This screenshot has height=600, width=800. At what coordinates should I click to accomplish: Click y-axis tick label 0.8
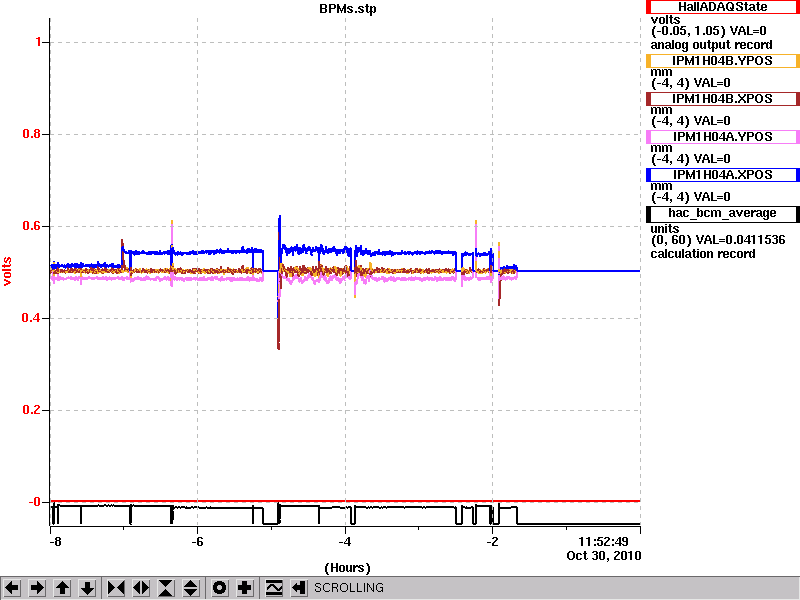(x=32, y=134)
